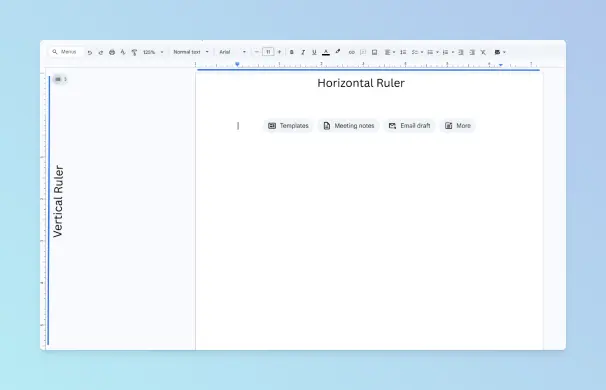Insert an image
The width and height of the screenshot is (606, 390).
tap(374, 52)
